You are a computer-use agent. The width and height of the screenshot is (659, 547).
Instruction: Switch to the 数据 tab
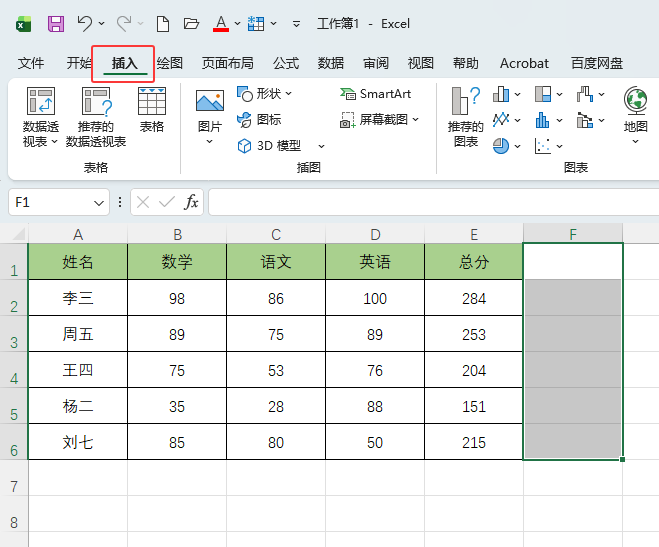331,63
